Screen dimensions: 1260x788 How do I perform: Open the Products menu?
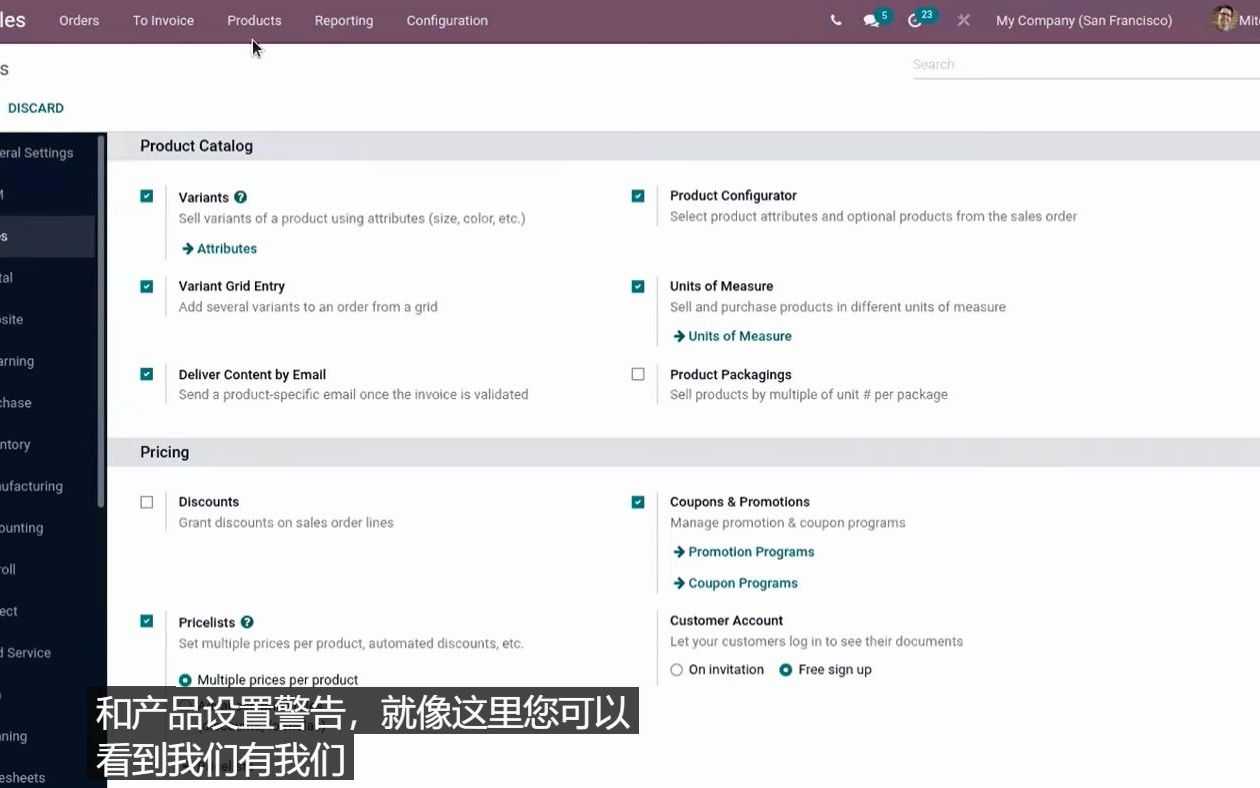(x=254, y=20)
